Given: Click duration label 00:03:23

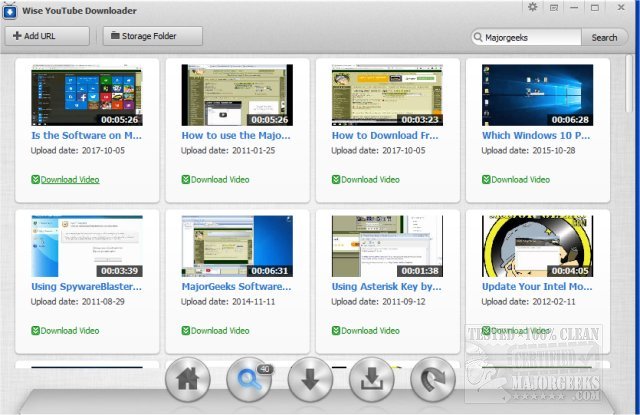Looking at the screenshot, I should [420, 120].
